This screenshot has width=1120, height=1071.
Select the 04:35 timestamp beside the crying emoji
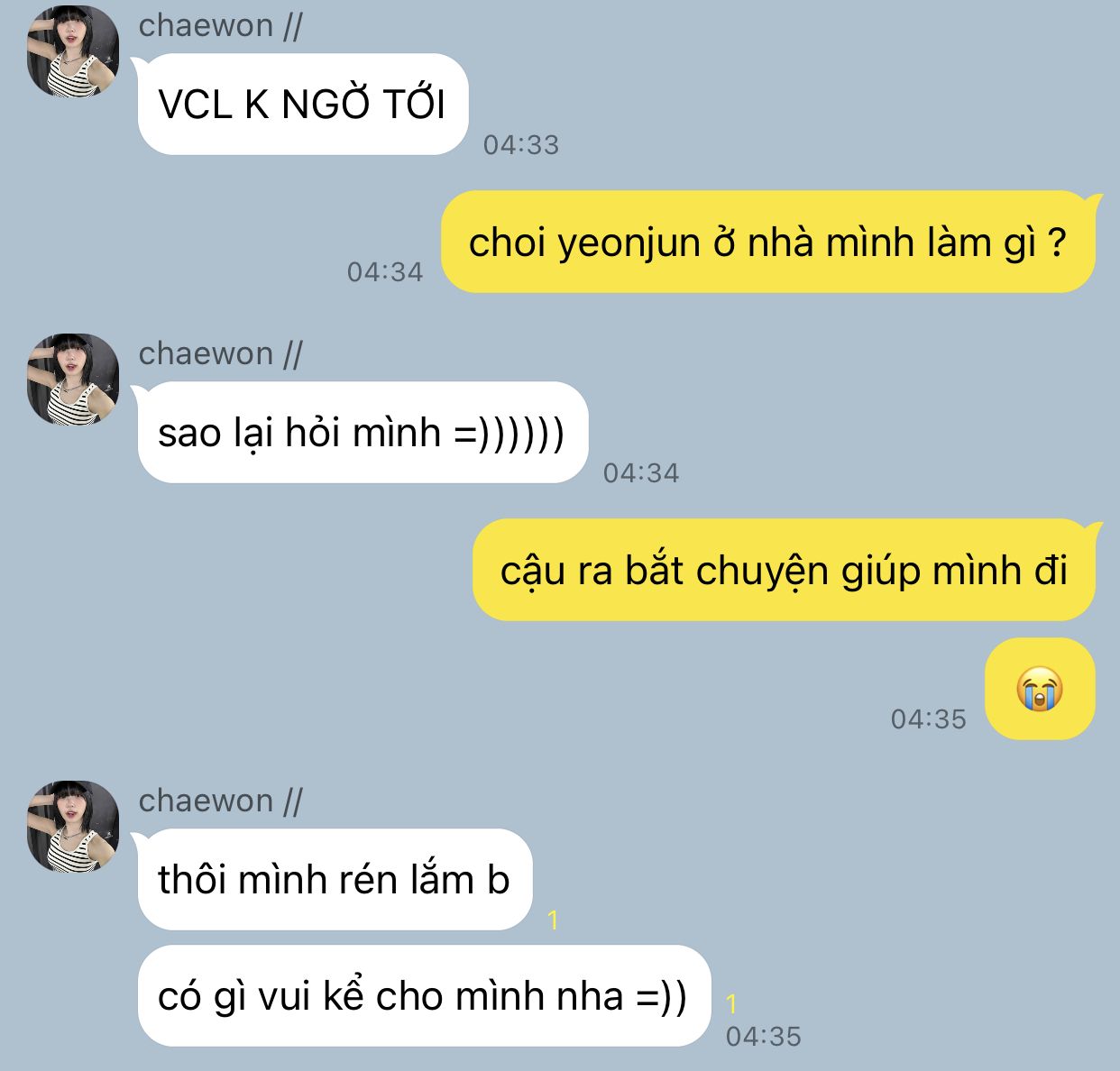[929, 719]
